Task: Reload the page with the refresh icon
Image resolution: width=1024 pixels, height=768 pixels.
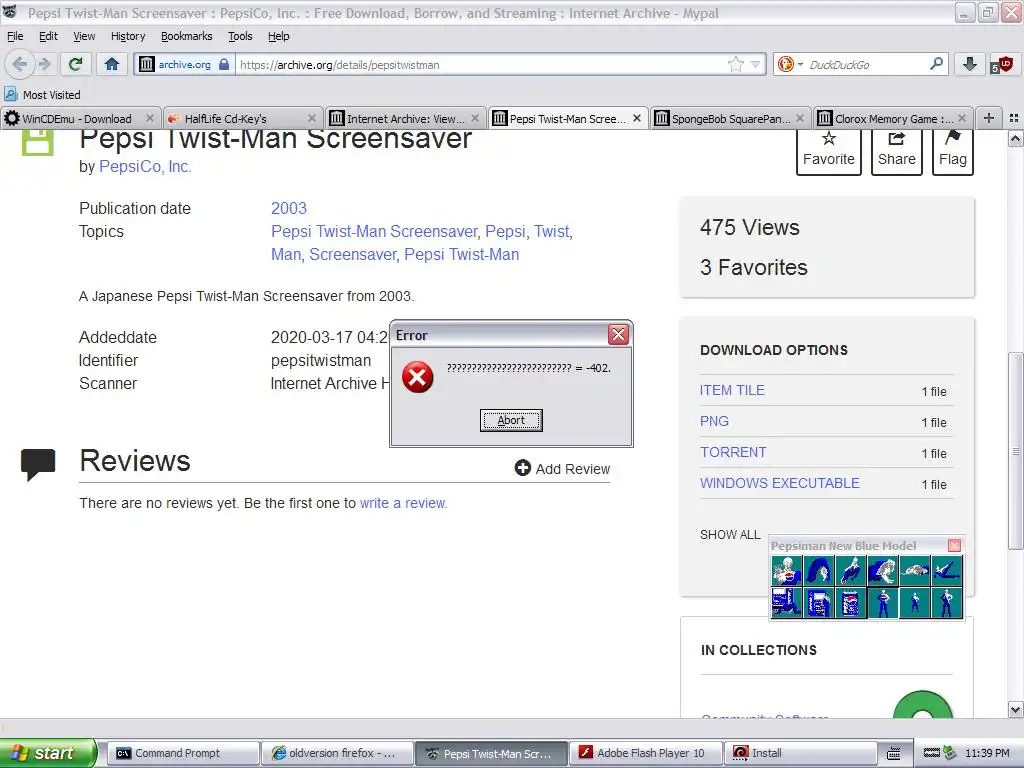Action: pyautogui.click(x=76, y=64)
